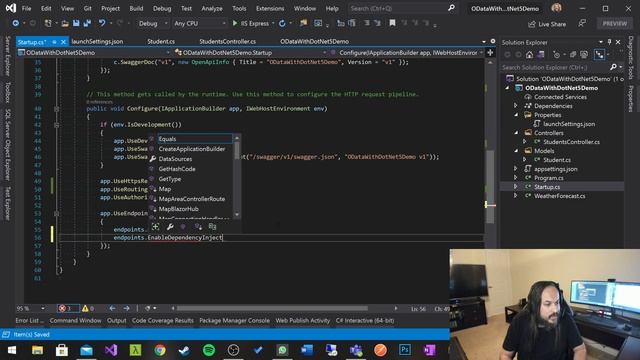Click the feedback icon beside Live Share
Viewport: 640px width, 360px height.
582,24
